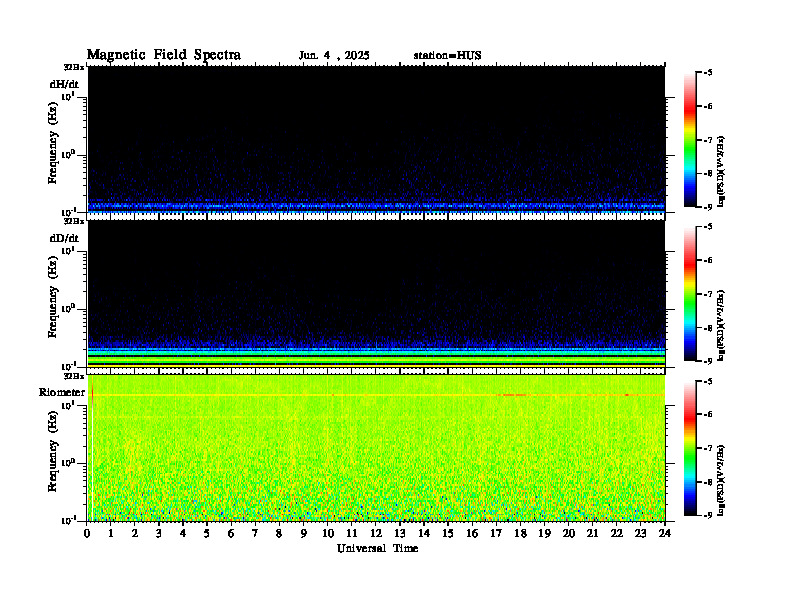Click the log(PSD) units label beside the Riometer color bar

721,479
